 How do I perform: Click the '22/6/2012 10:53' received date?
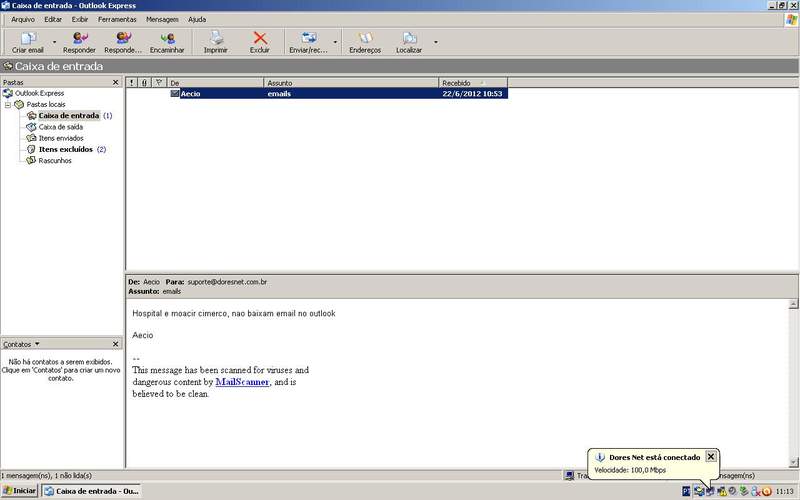[472, 93]
